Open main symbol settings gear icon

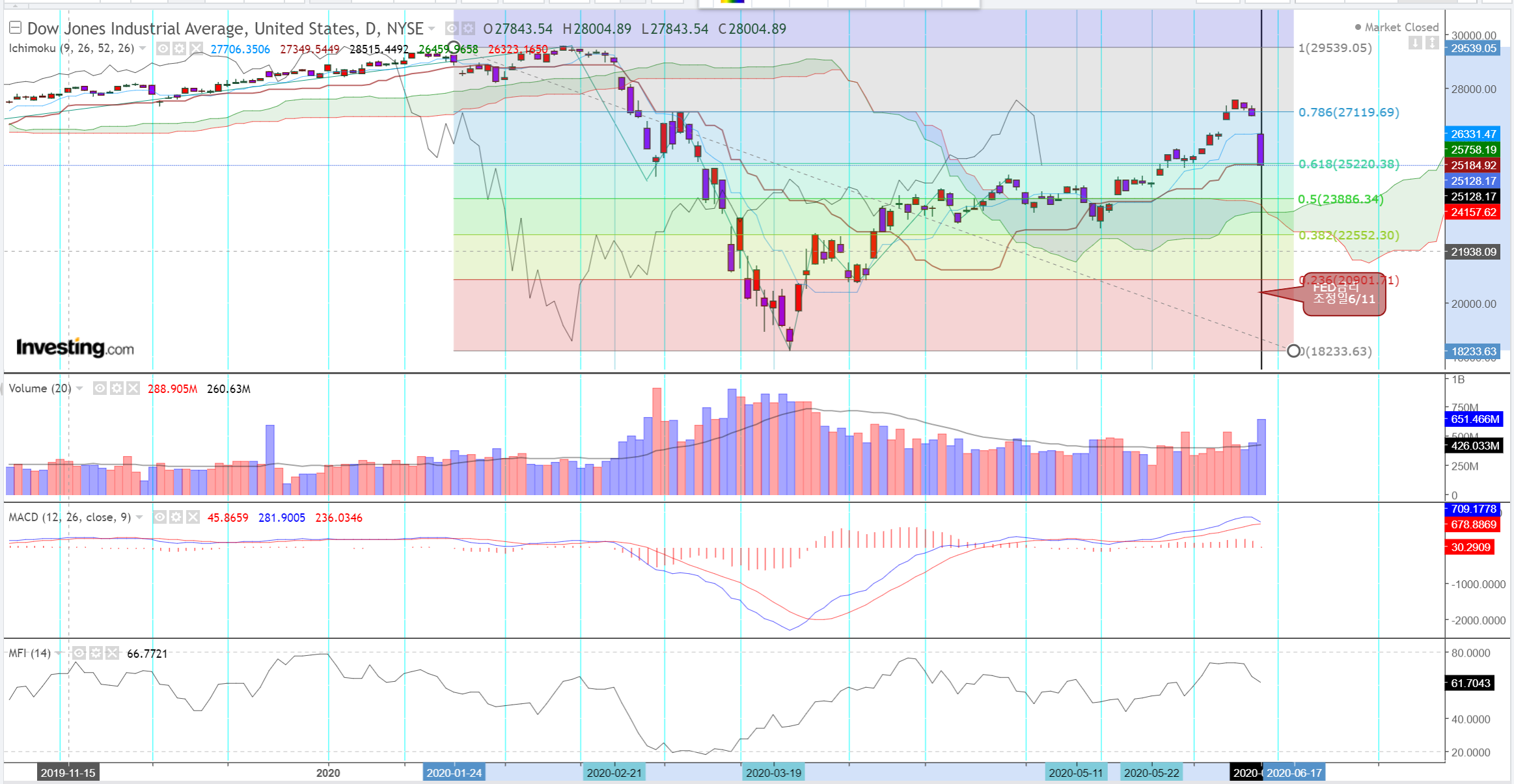[468, 28]
